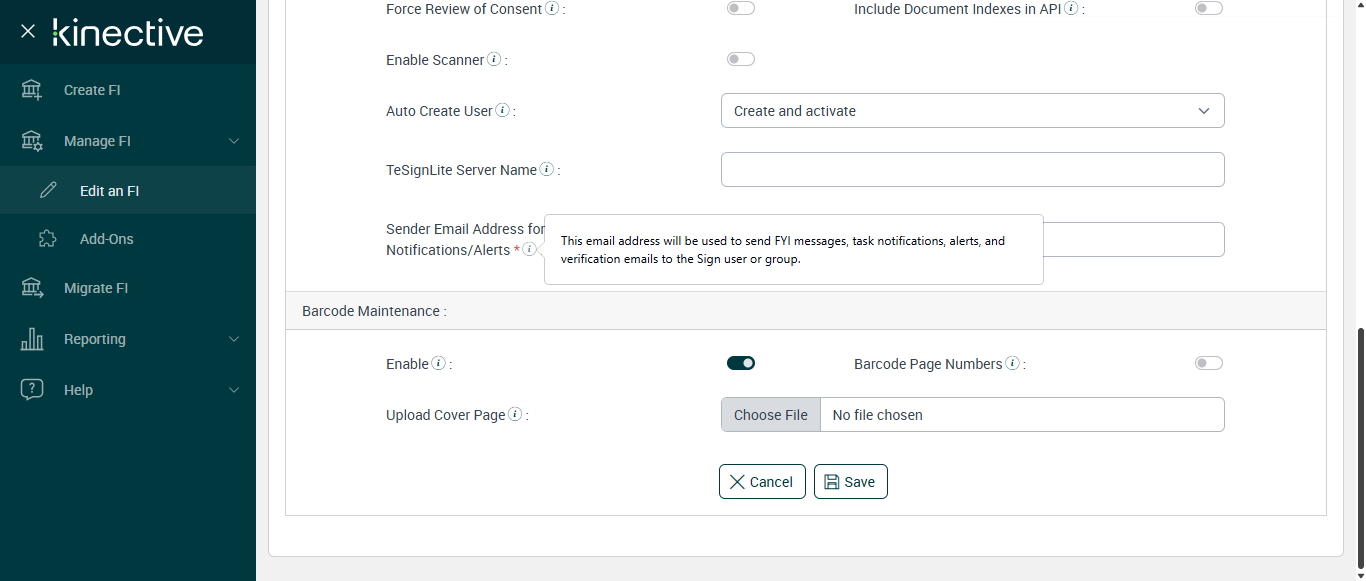Viewport: 1366px width, 581px height.
Task: Click info icon next to Upload Cover Page
Action: (x=515, y=415)
